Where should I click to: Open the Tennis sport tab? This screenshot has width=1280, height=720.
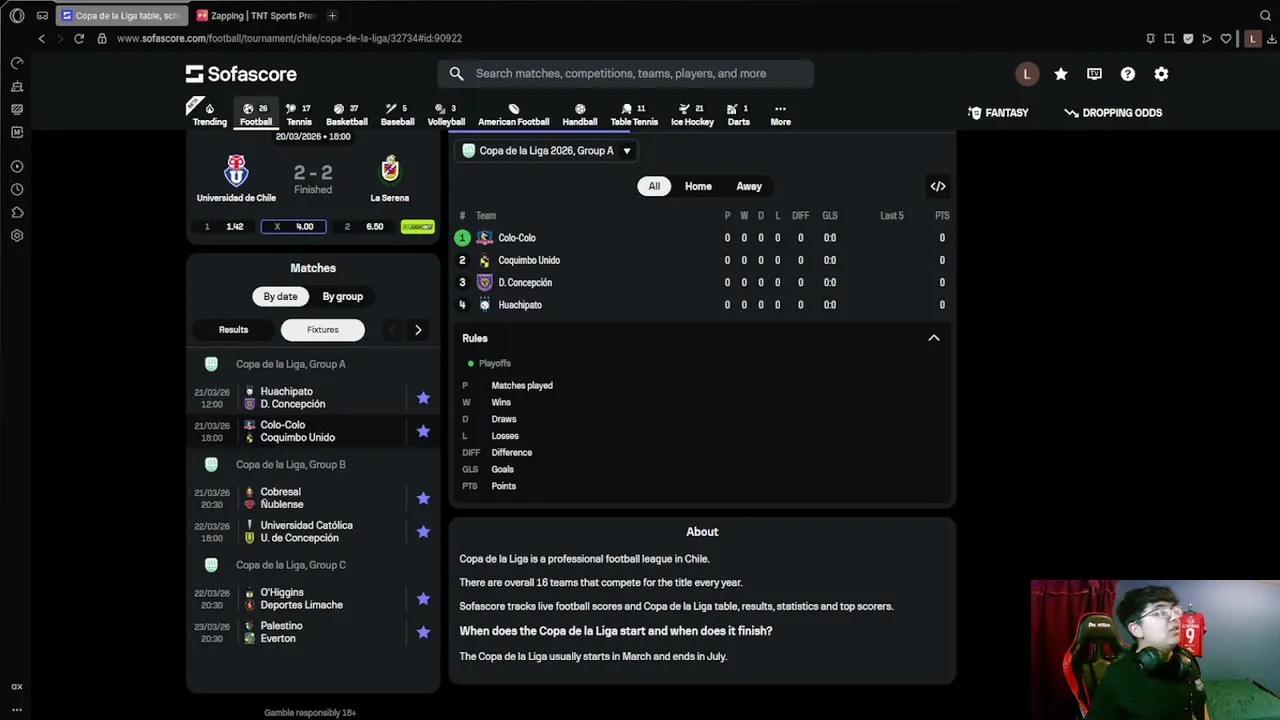299,115
